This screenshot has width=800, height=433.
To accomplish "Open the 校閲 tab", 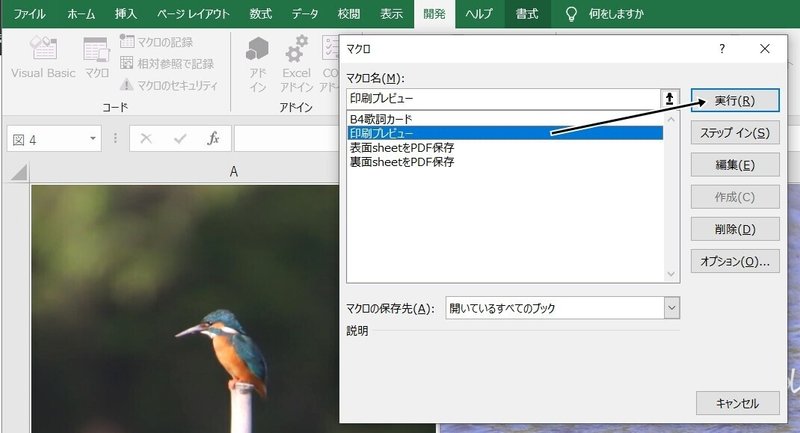I will tap(348, 14).
